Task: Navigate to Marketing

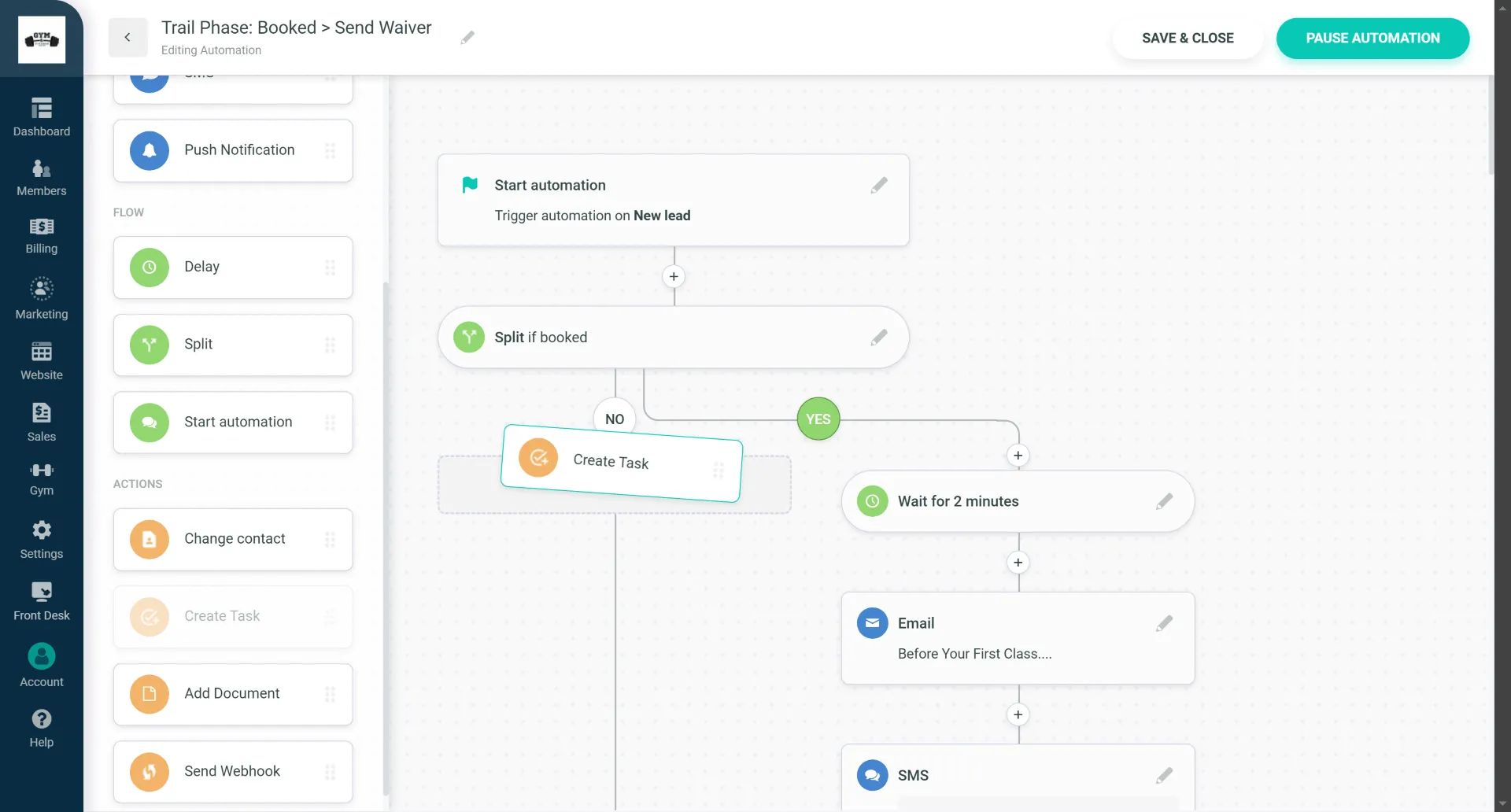Action: (x=41, y=297)
